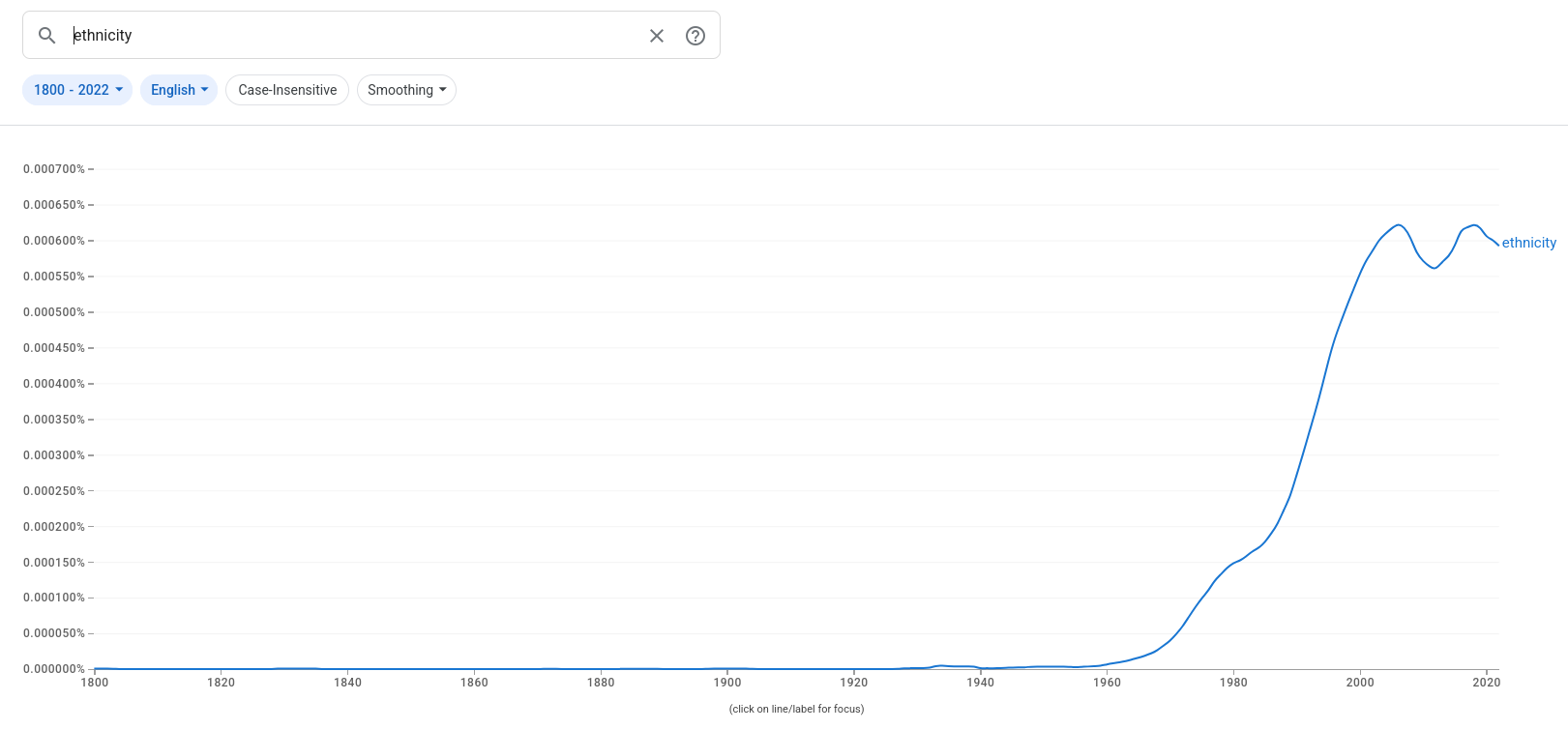Screen dimensions: 1568x730
Task: Click the English chip dropdown arrow
Action: (x=204, y=90)
